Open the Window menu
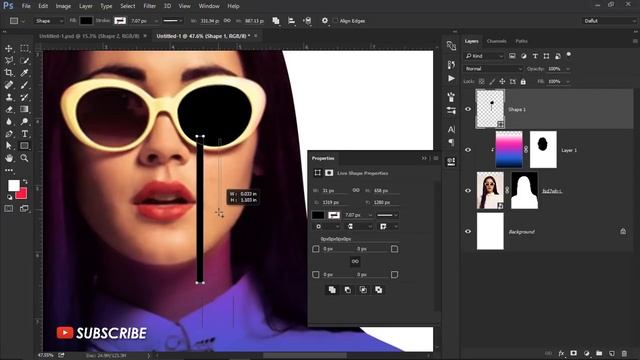The height and width of the screenshot is (360, 640). tap(209, 6)
